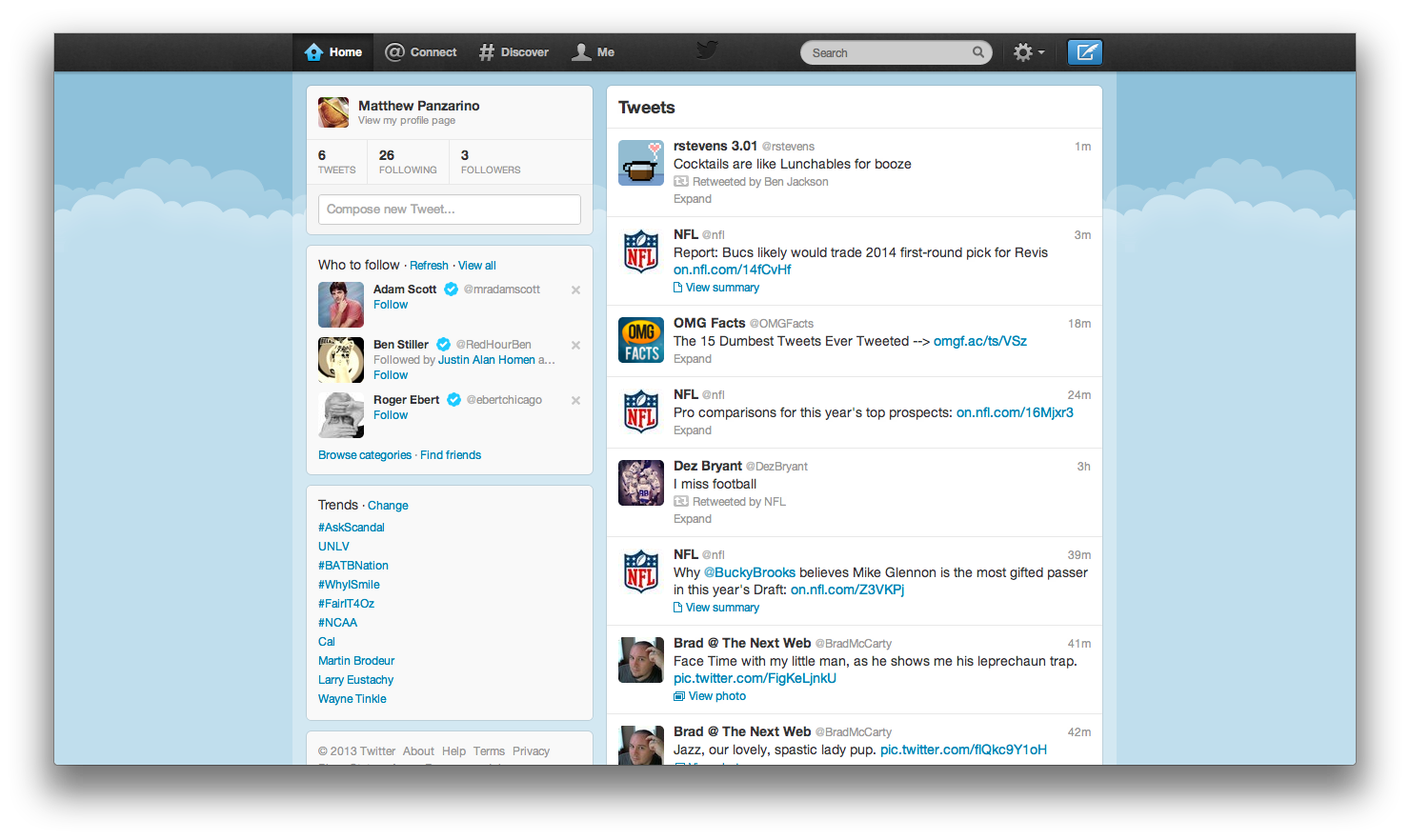Click Dez Bryant avatar

pos(641,483)
